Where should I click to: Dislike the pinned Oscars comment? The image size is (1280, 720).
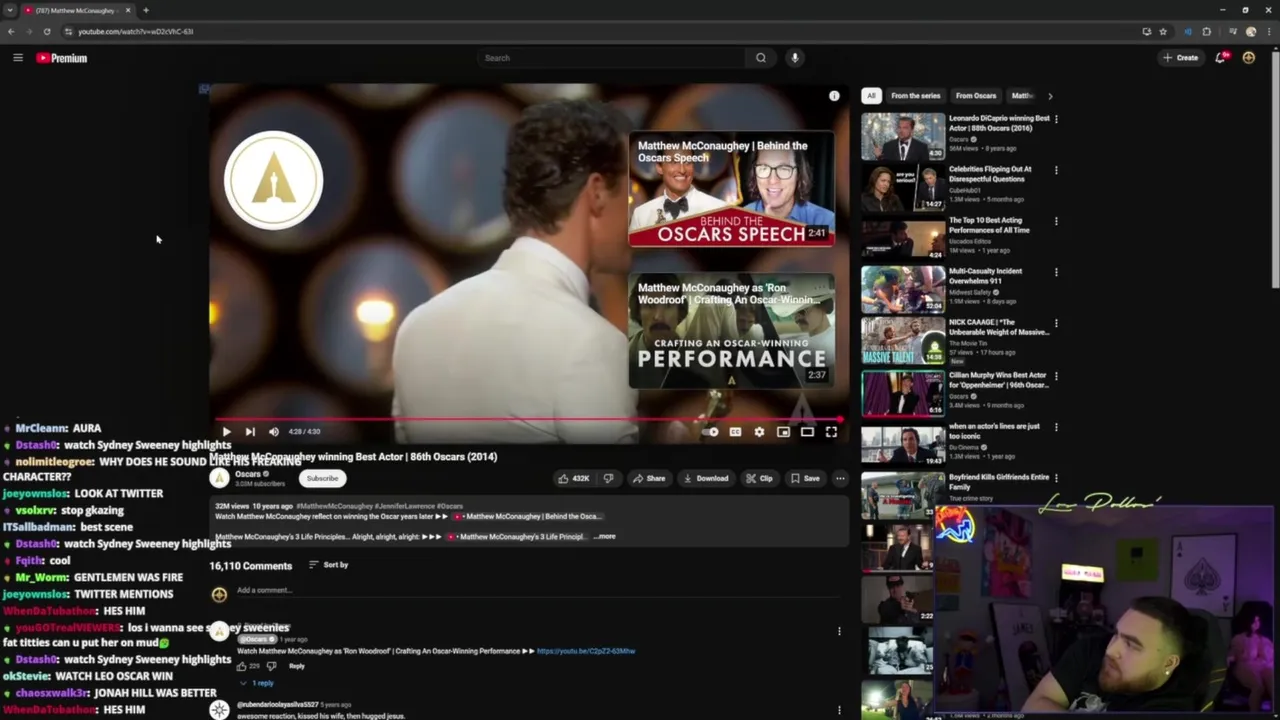(271, 666)
